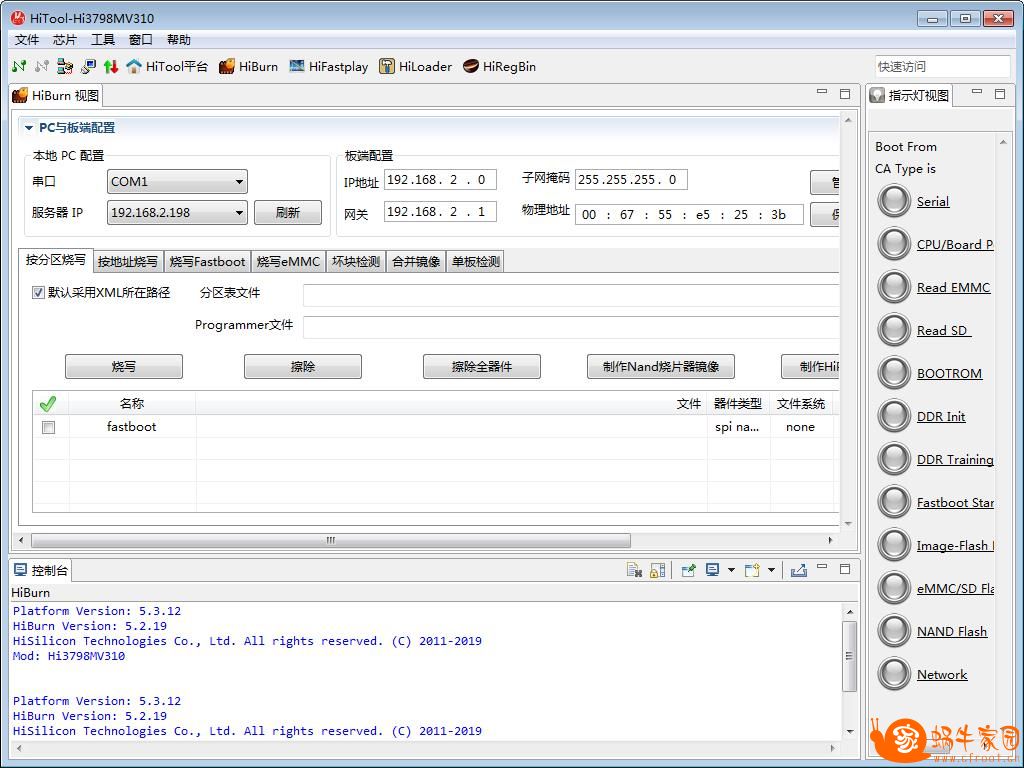Open the 芯片 menu
The width and height of the screenshot is (1024, 768).
coord(65,40)
